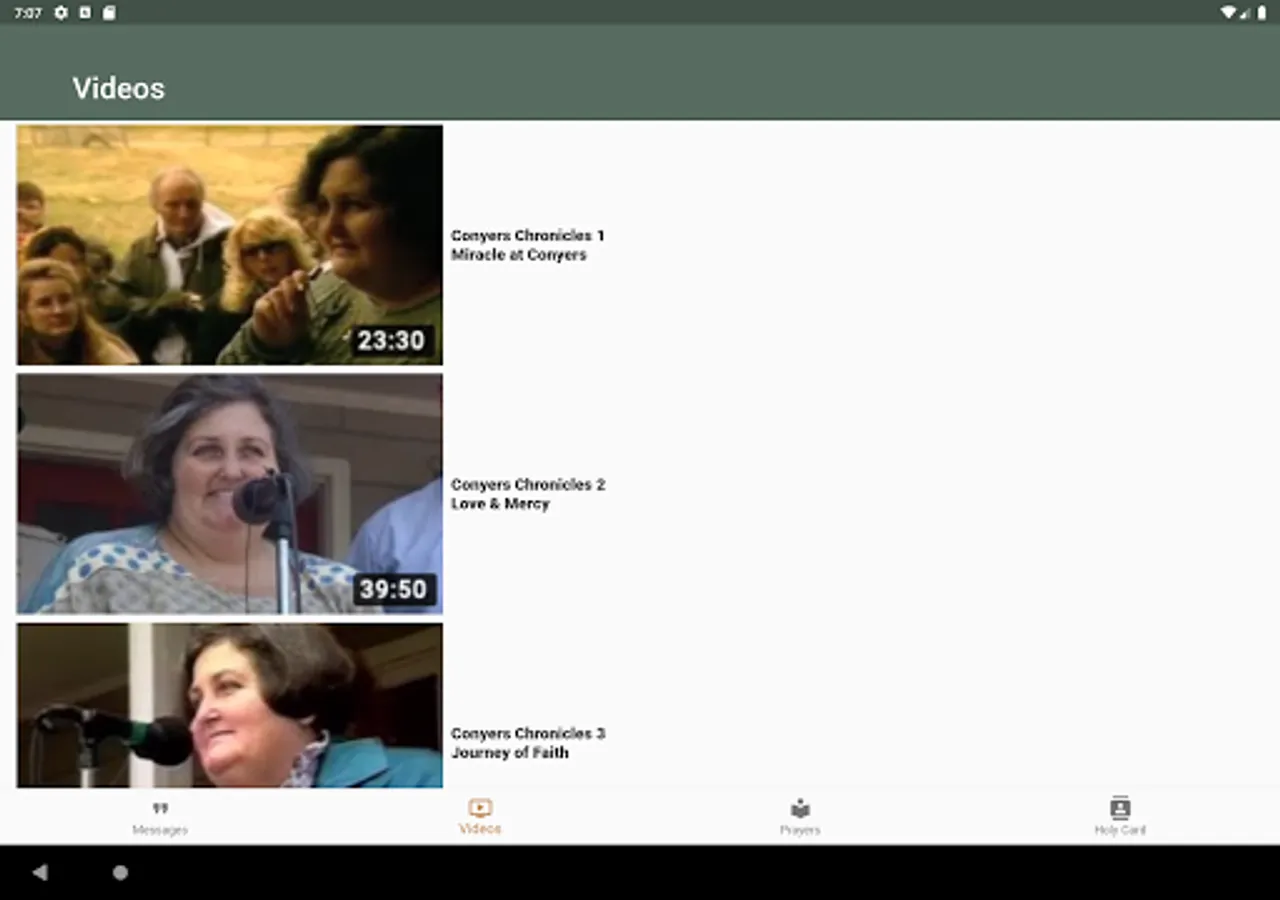
Task: Tap the Wi-Fi status icon
Action: [x=1228, y=13]
